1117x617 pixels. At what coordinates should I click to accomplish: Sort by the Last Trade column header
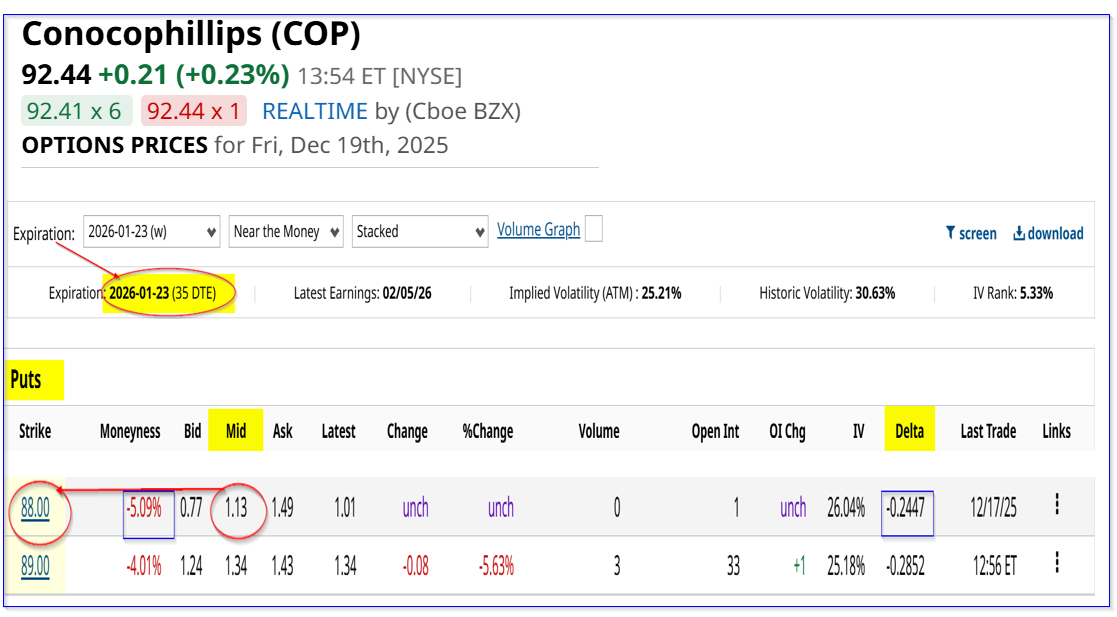(x=988, y=431)
